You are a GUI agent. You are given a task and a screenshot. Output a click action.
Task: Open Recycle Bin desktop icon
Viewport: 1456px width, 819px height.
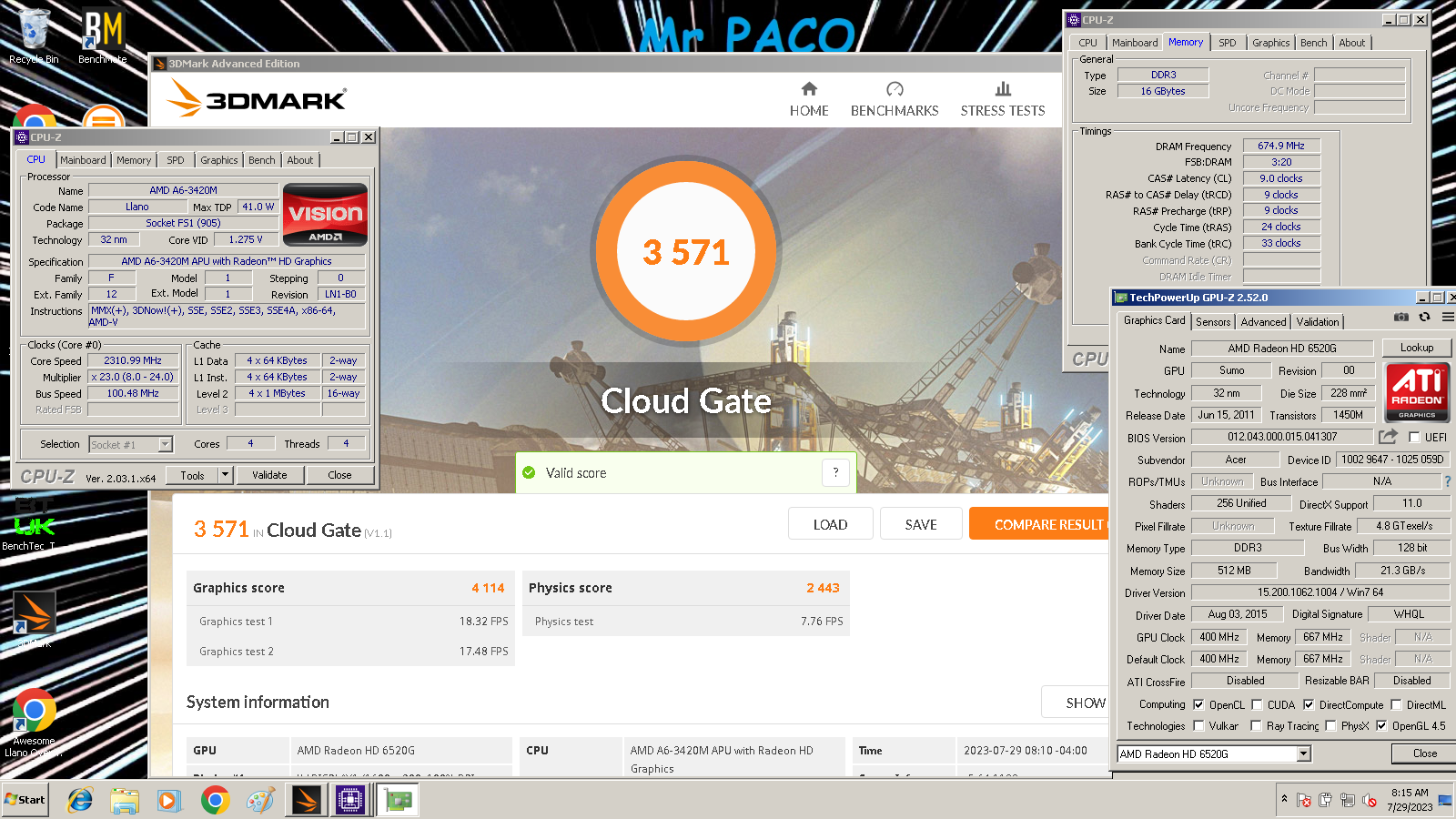coord(34,36)
